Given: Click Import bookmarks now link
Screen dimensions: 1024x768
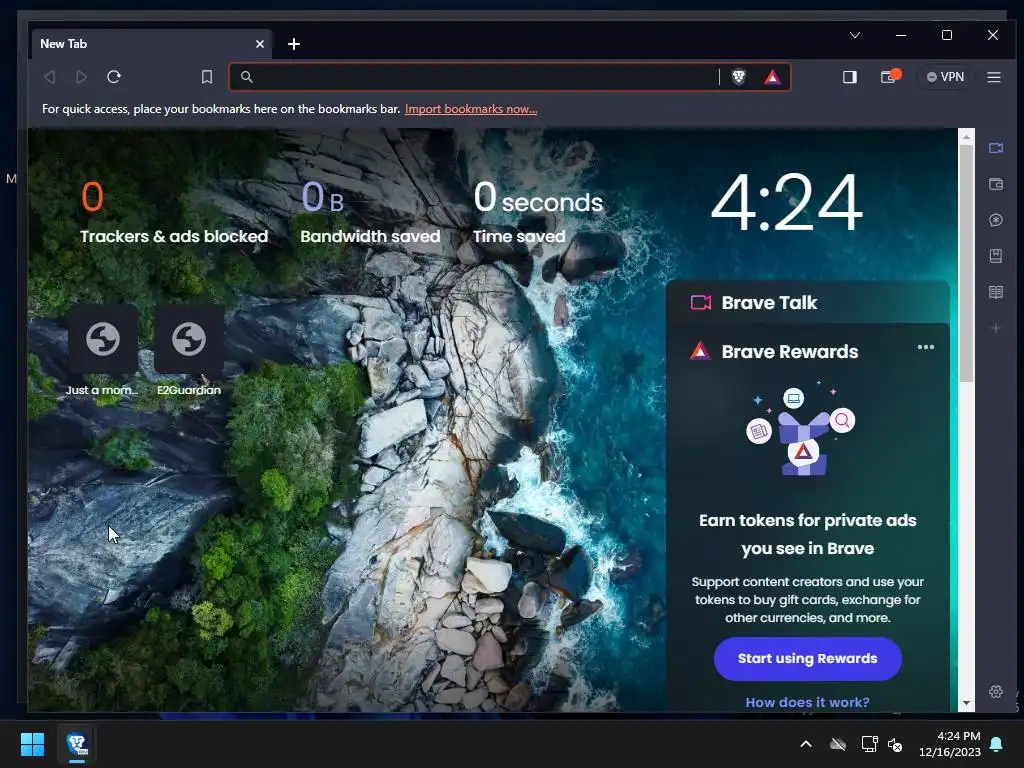Looking at the screenshot, I should click(x=471, y=109).
